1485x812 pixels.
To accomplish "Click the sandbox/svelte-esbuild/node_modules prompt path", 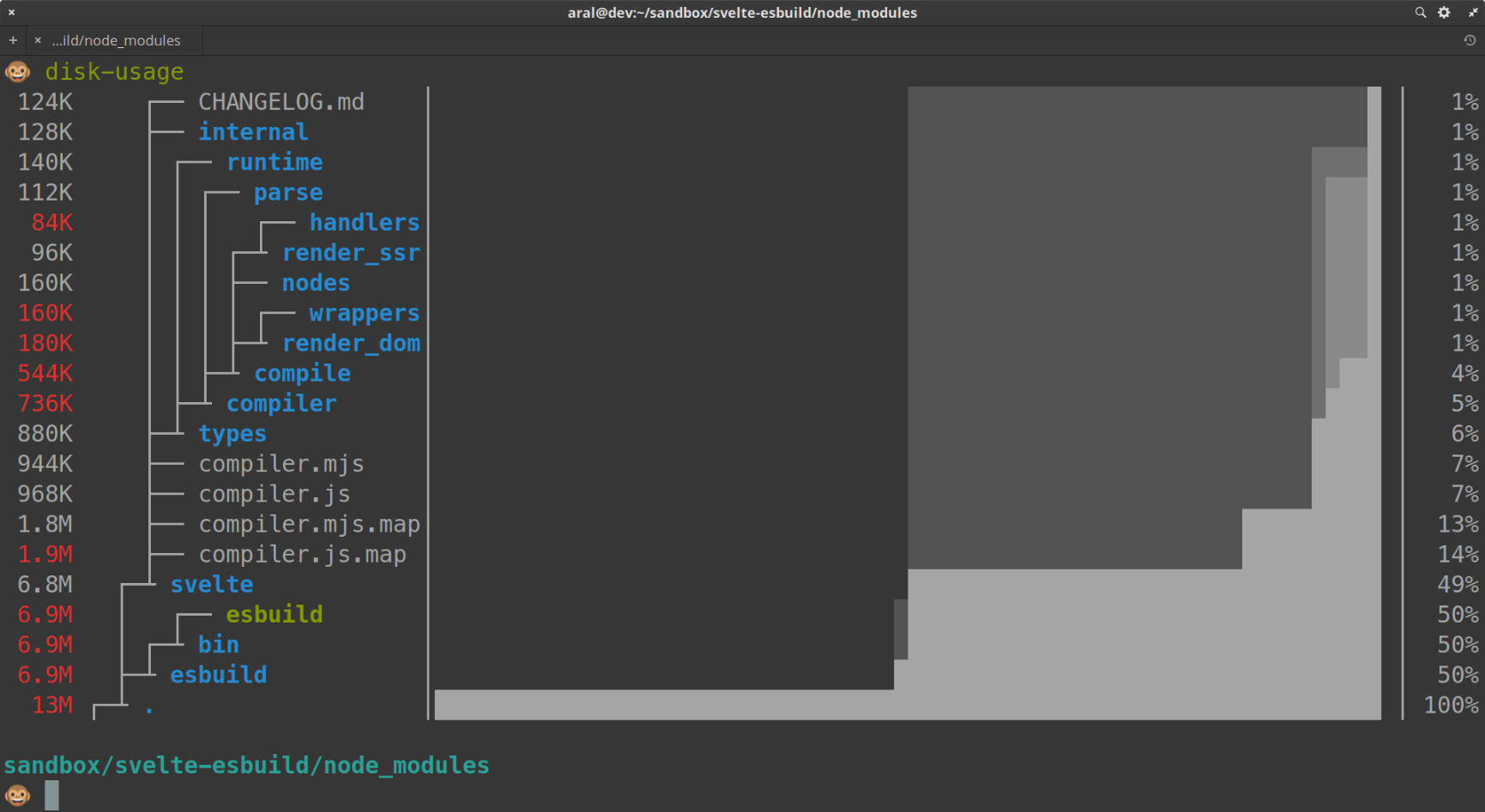I will coord(247,765).
